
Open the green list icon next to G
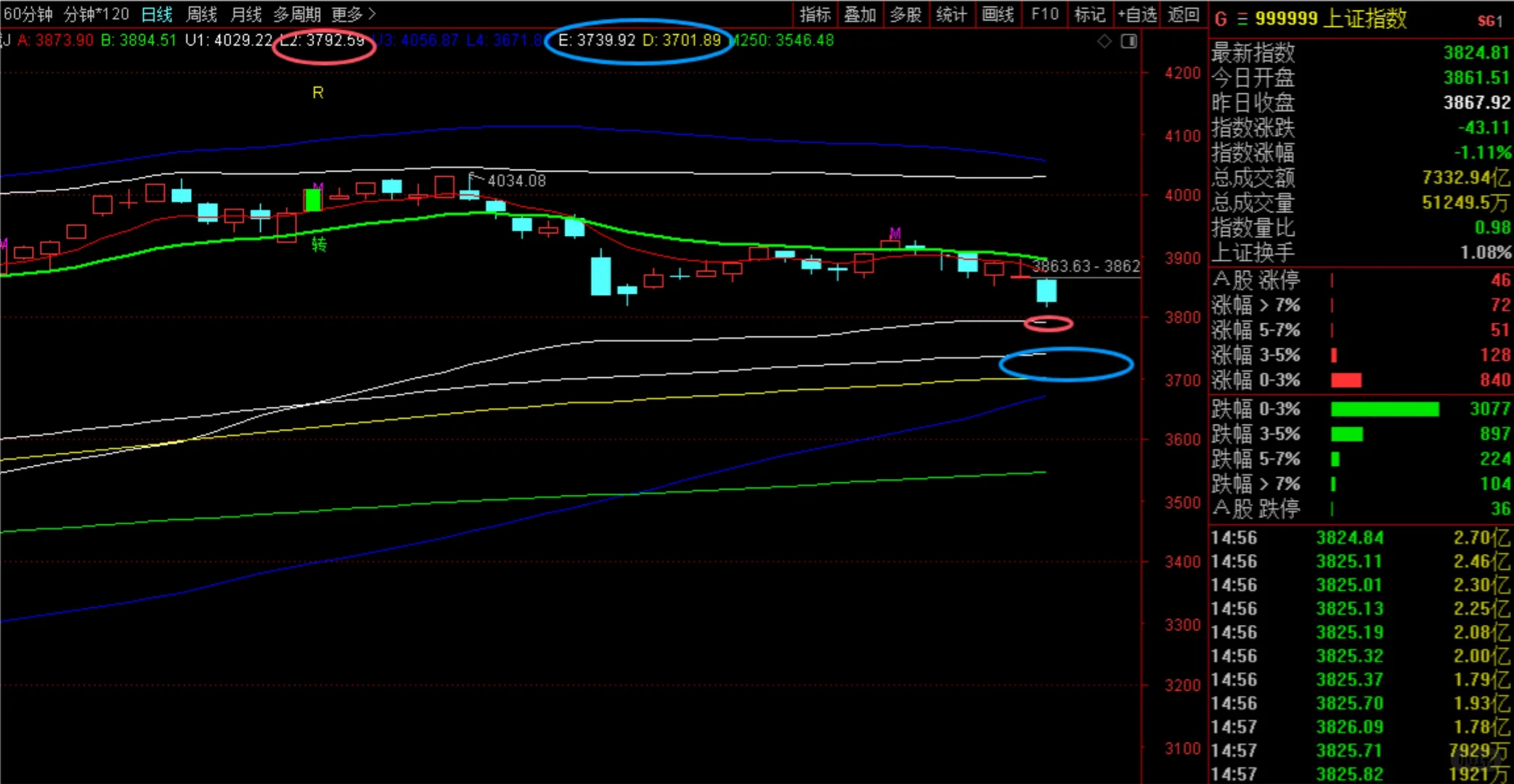1242,19
